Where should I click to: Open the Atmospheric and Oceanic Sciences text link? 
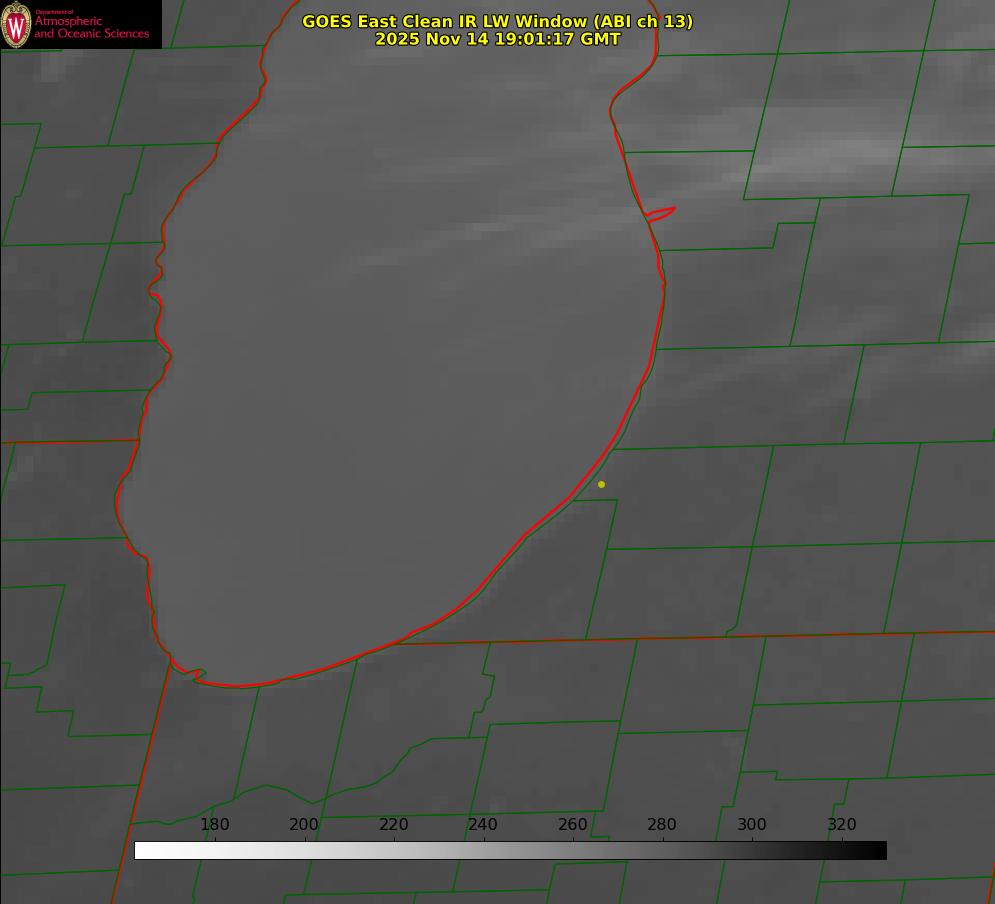click(92, 28)
